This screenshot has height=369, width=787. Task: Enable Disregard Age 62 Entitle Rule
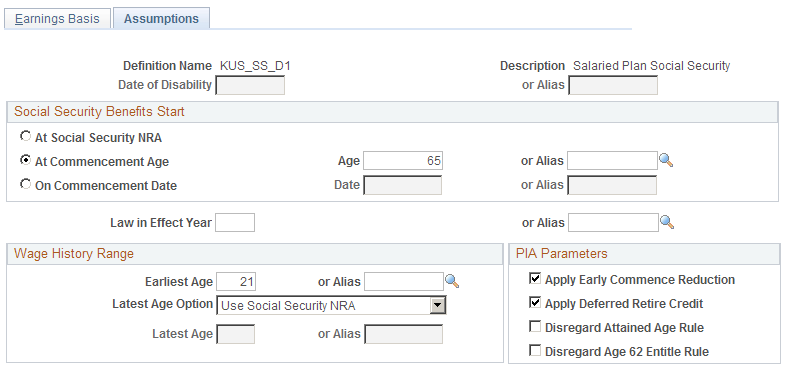click(x=536, y=350)
